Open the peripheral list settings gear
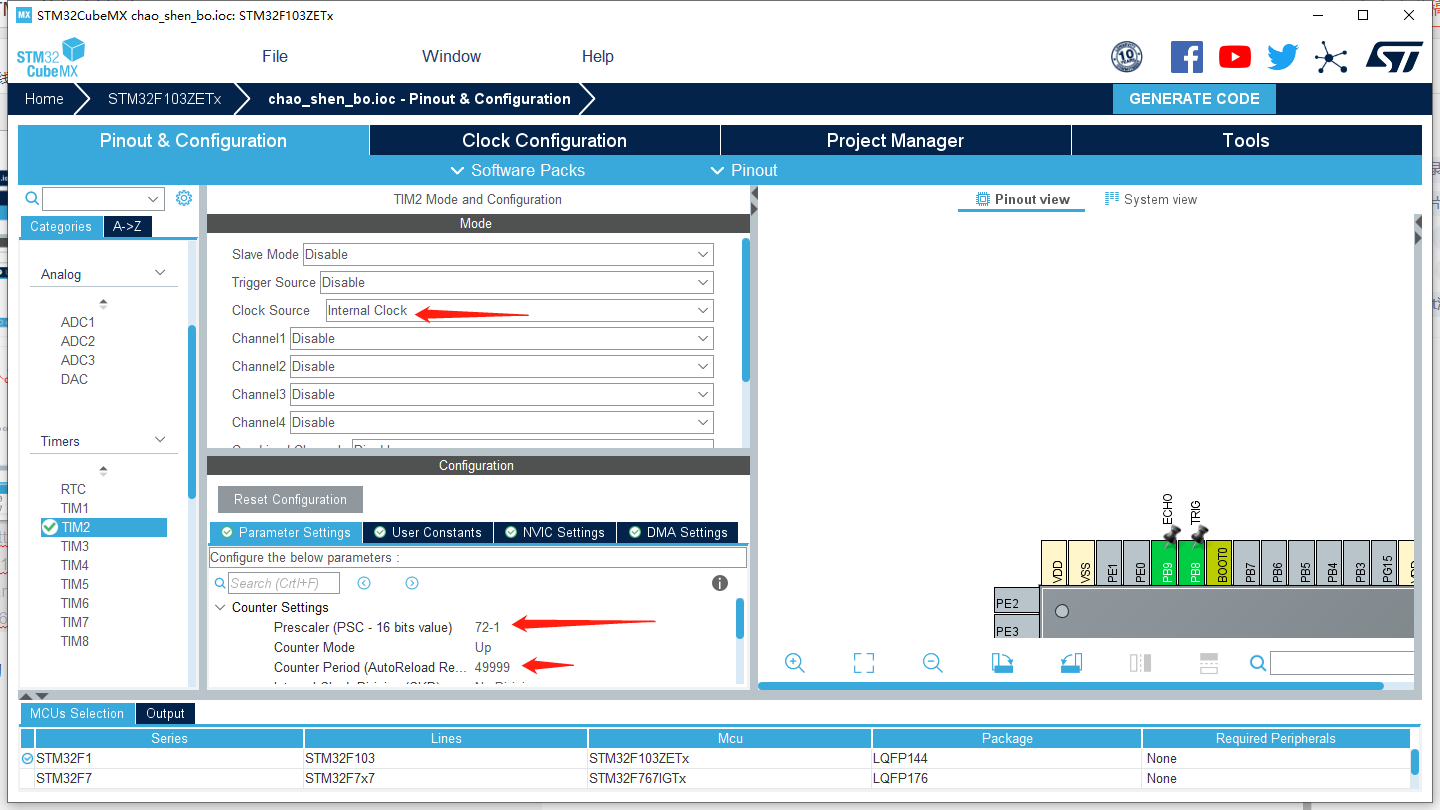 [x=184, y=198]
